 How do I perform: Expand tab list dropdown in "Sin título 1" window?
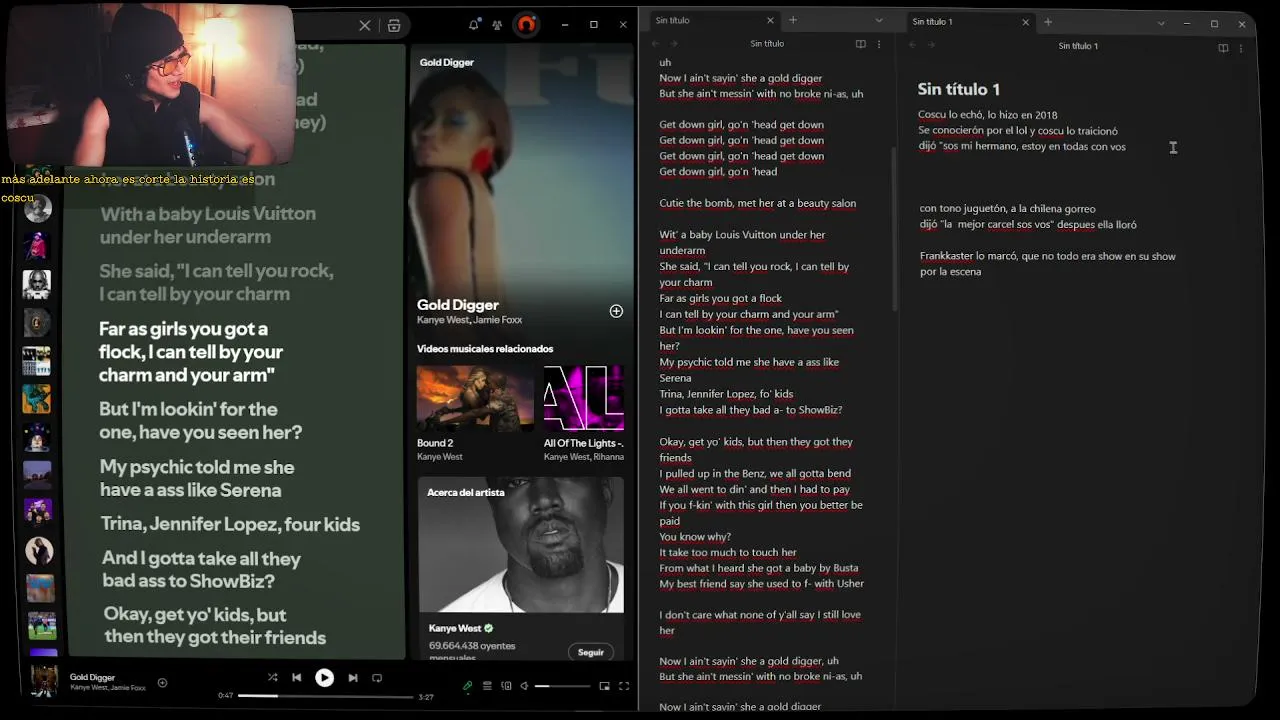[x=1161, y=23]
